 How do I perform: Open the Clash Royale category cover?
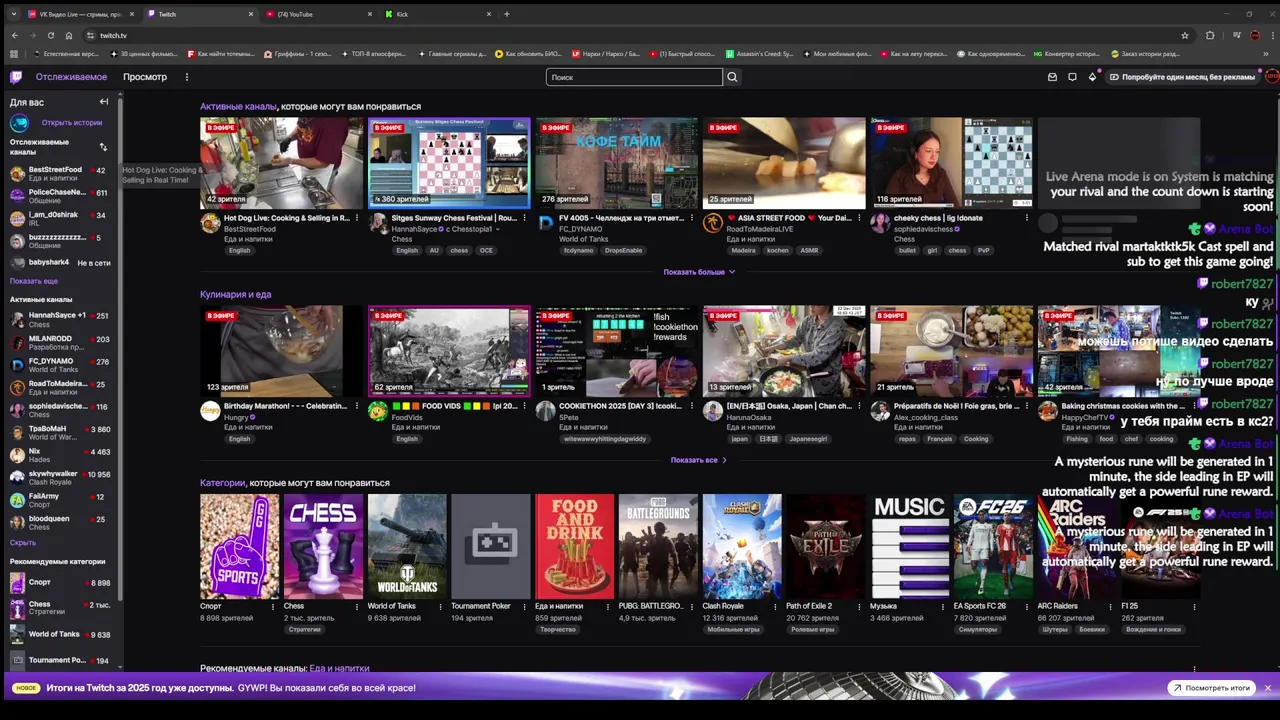[x=742, y=546]
